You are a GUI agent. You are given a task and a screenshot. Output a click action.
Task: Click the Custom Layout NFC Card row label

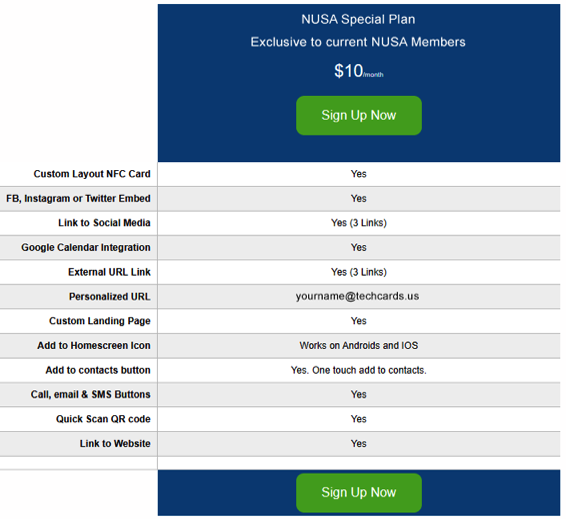pyautogui.click(x=92, y=174)
